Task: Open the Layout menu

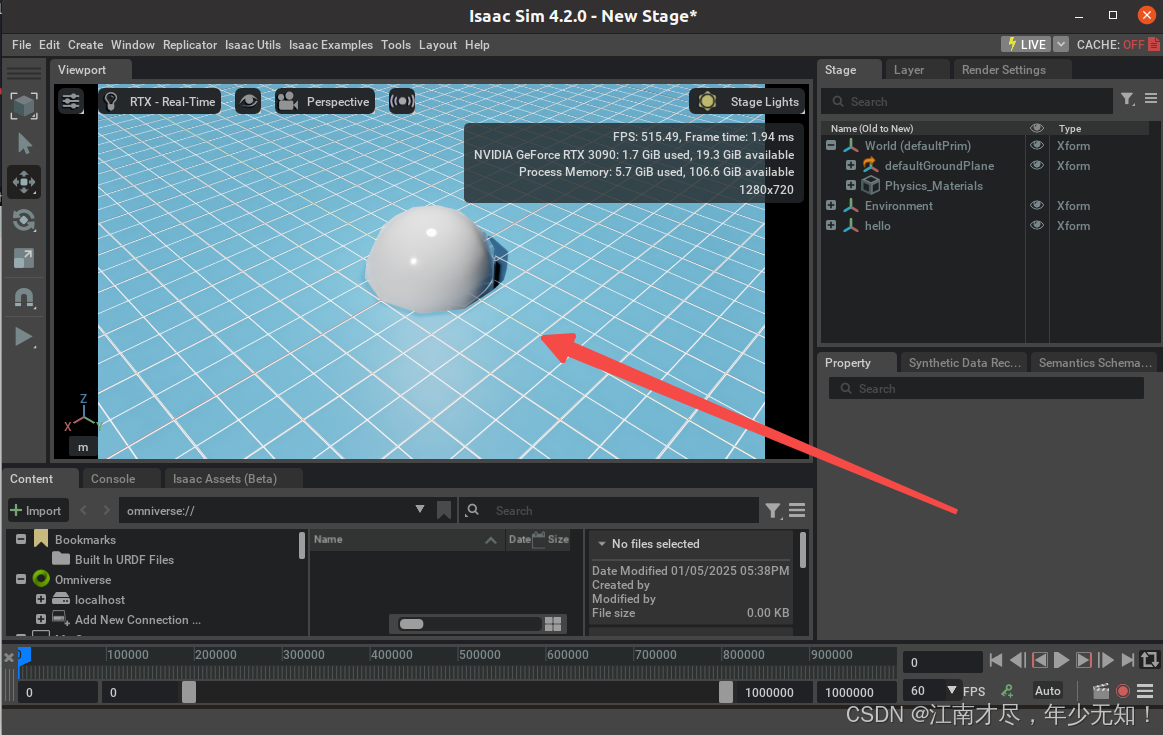Action: [438, 45]
